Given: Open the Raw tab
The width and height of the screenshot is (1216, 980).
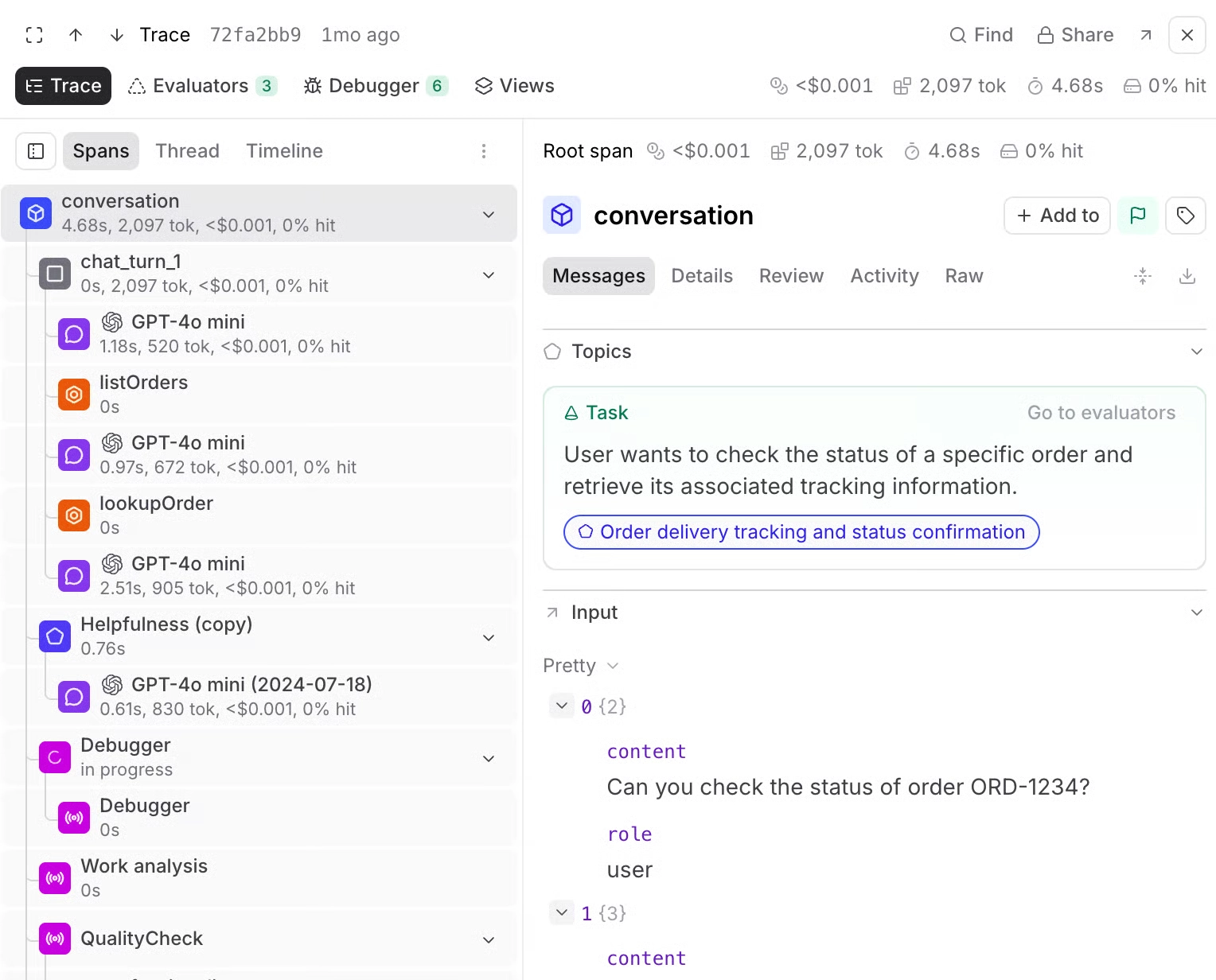Looking at the screenshot, I should click(964, 276).
